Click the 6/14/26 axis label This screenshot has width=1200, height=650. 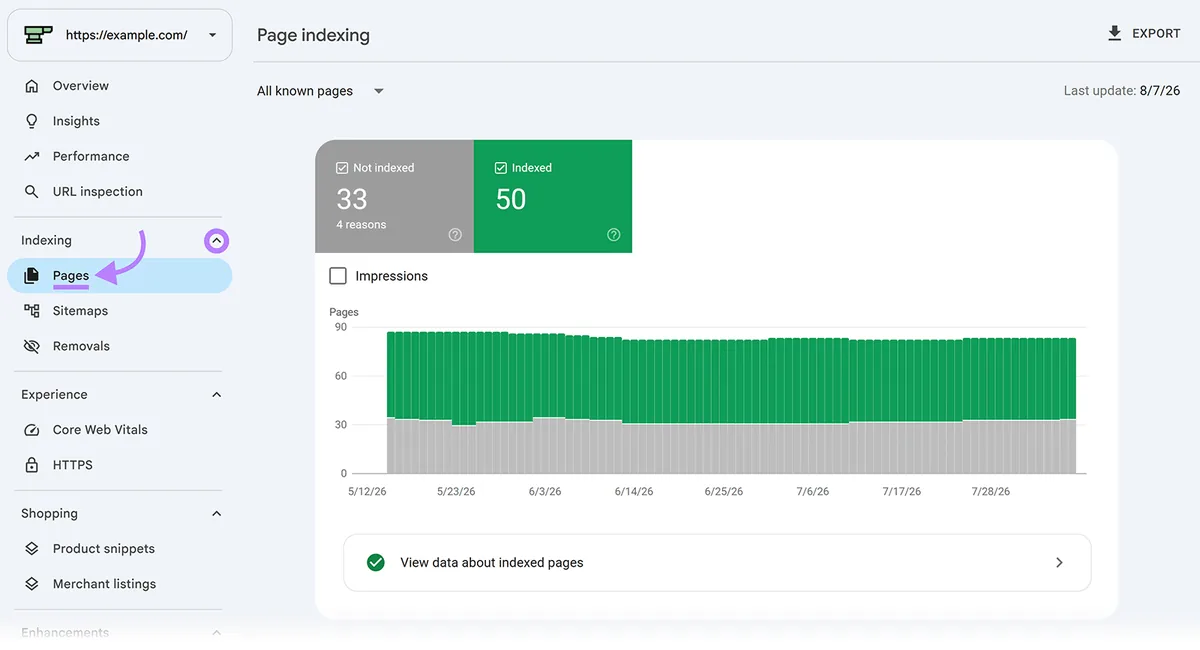coord(634,492)
